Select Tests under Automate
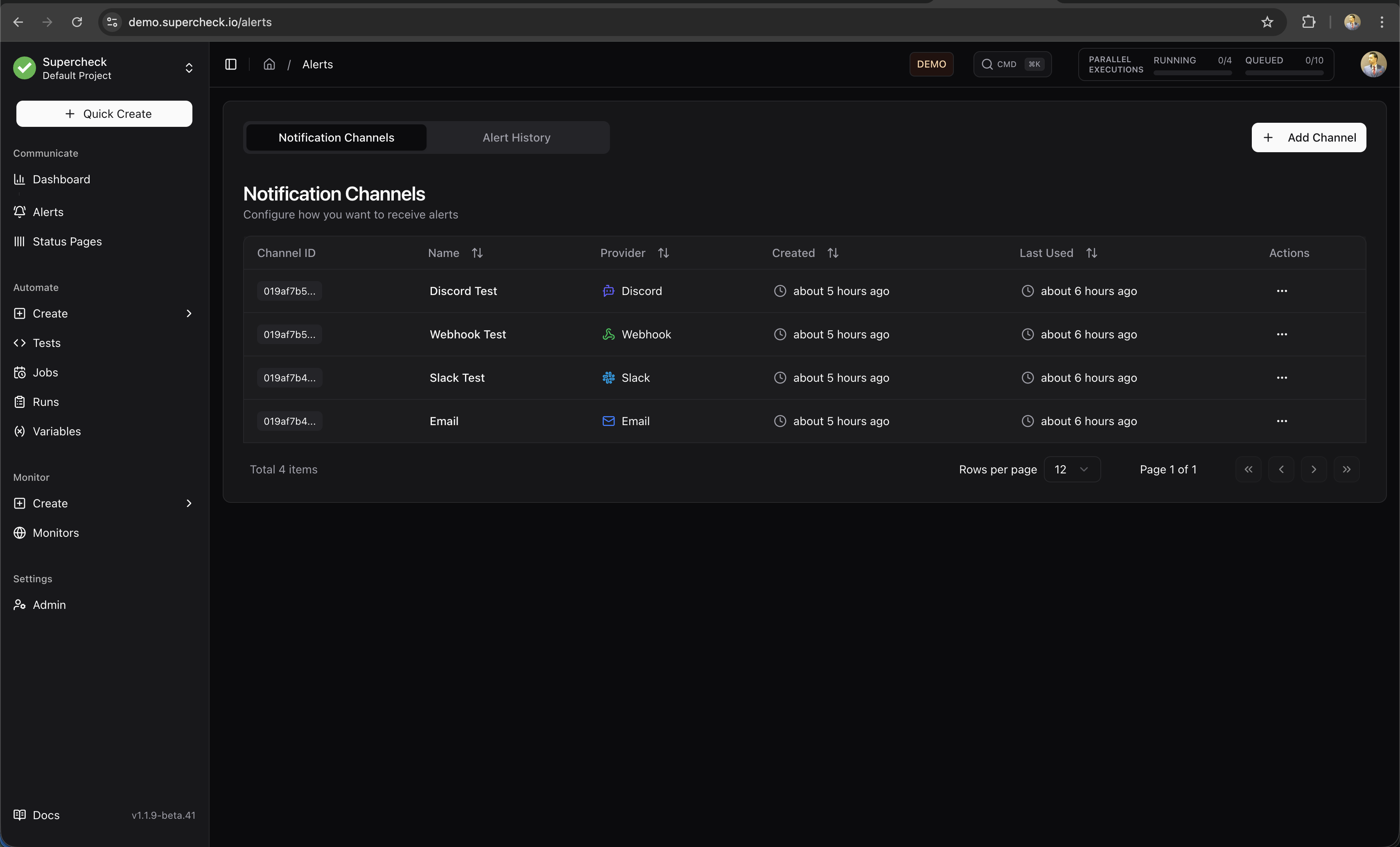The height and width of the screenshot is (847, 1400). coord(47,342)
